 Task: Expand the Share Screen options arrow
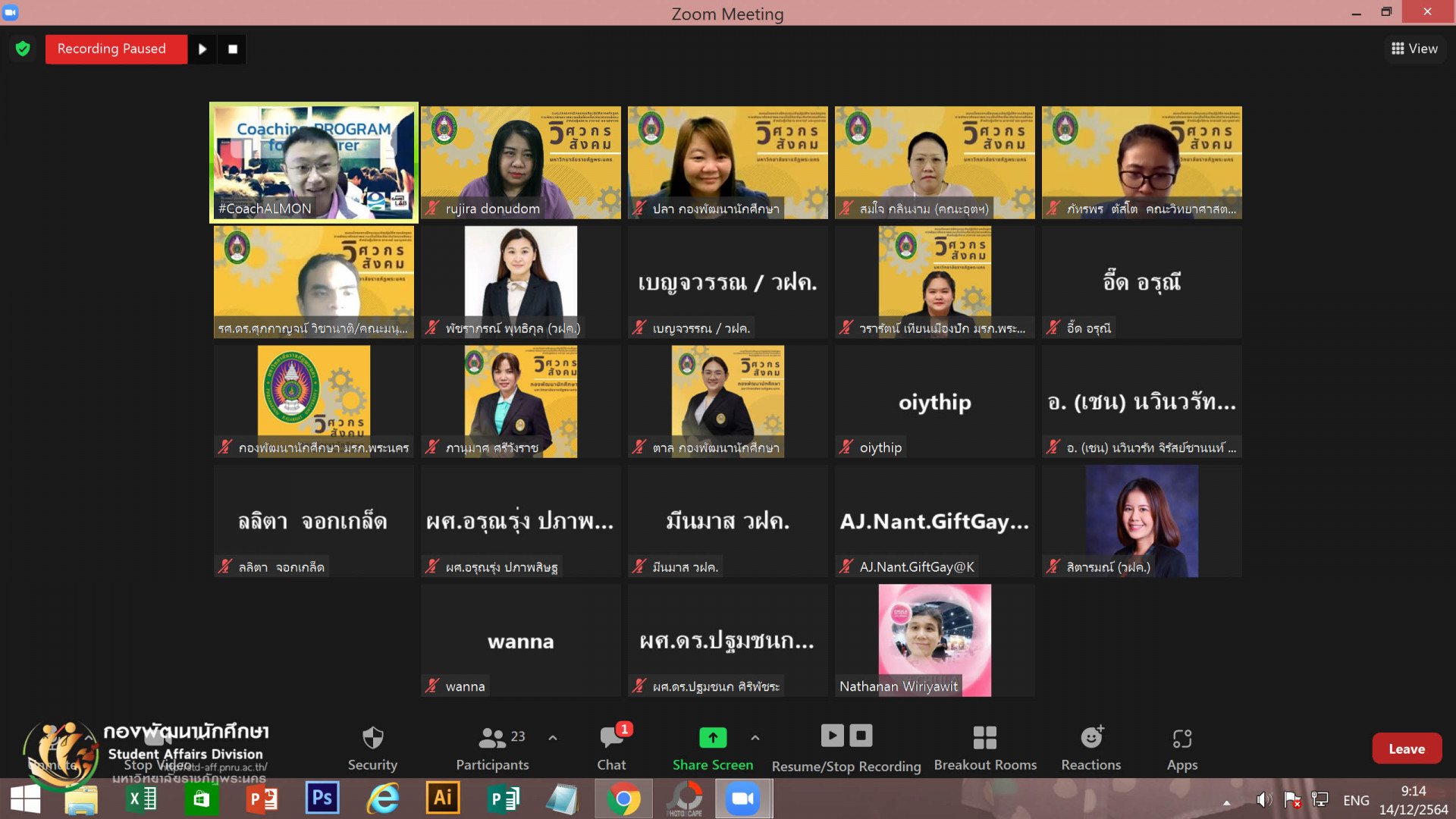point(755,737)
